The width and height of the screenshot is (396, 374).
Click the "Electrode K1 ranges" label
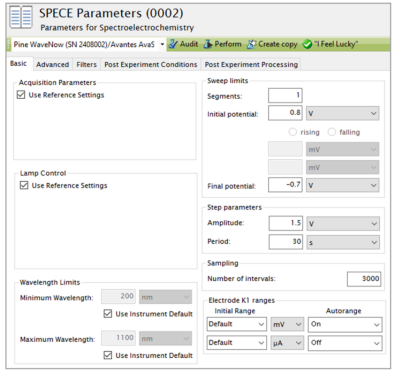[242, 300]
